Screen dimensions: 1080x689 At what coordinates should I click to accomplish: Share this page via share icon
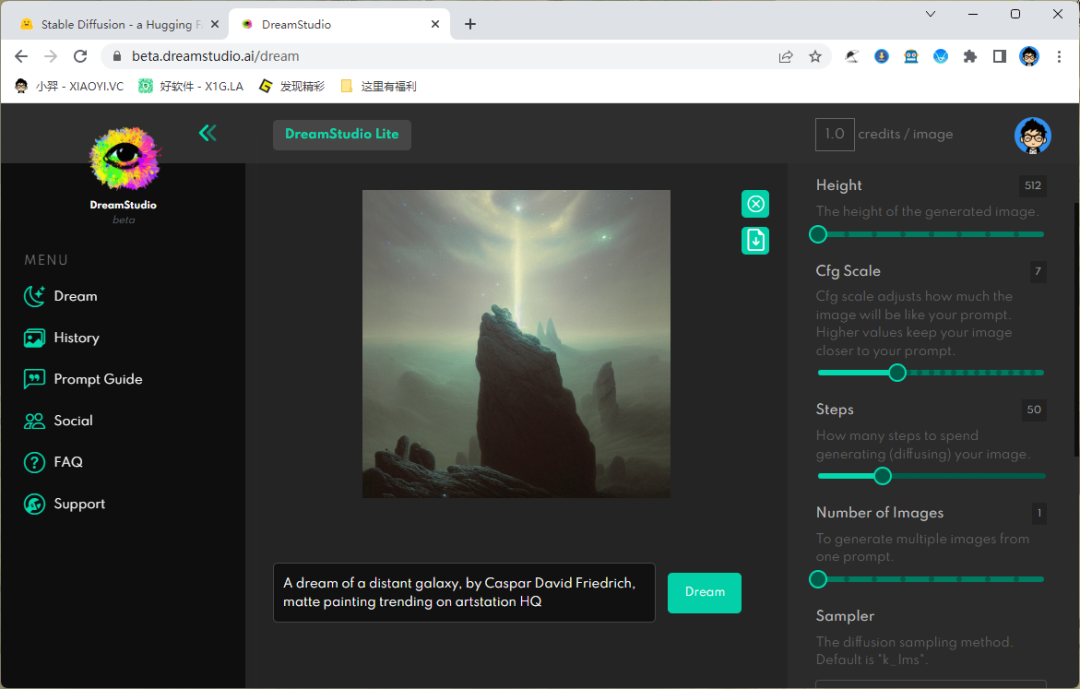(786, 56)
